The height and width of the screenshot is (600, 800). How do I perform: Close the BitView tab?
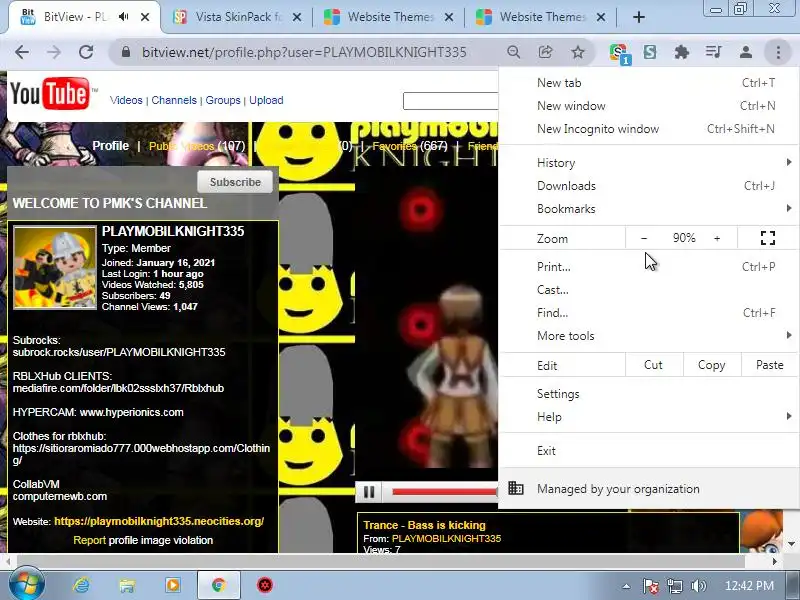145,17
